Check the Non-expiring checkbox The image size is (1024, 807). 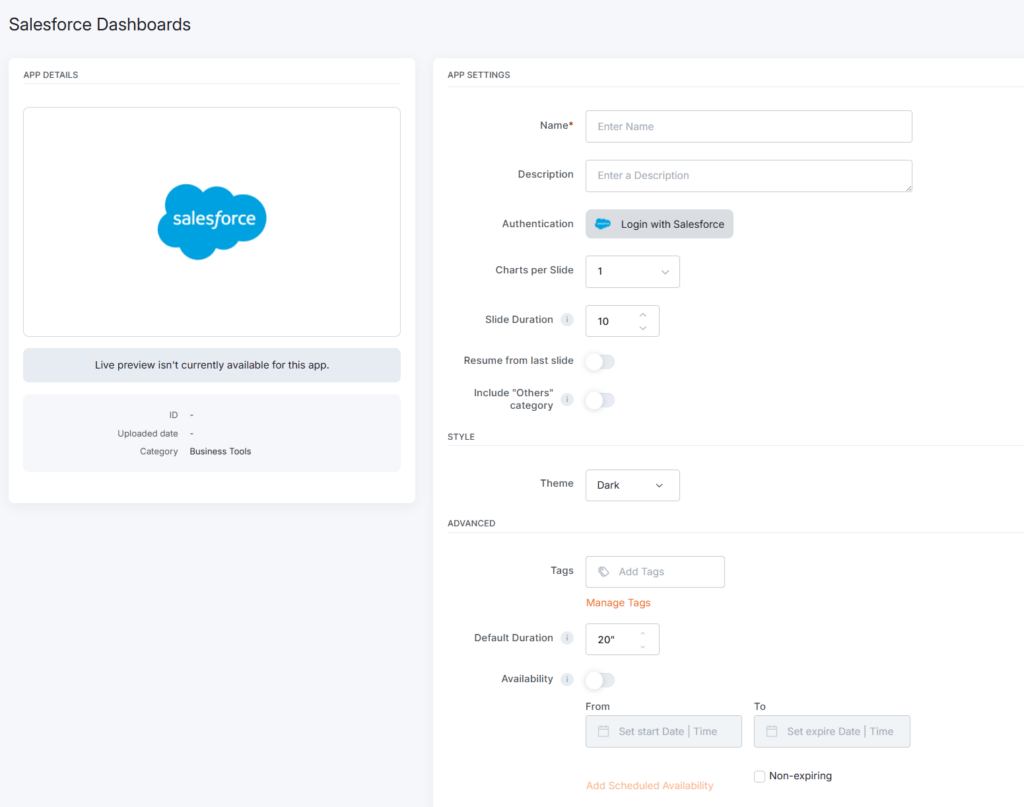(760, 776)
